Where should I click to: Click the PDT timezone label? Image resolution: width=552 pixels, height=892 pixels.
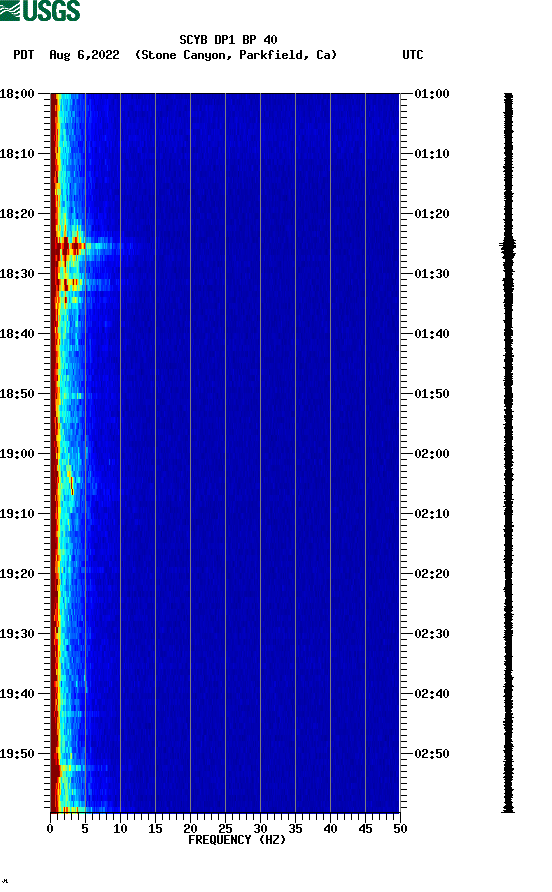tap(24, 55)
